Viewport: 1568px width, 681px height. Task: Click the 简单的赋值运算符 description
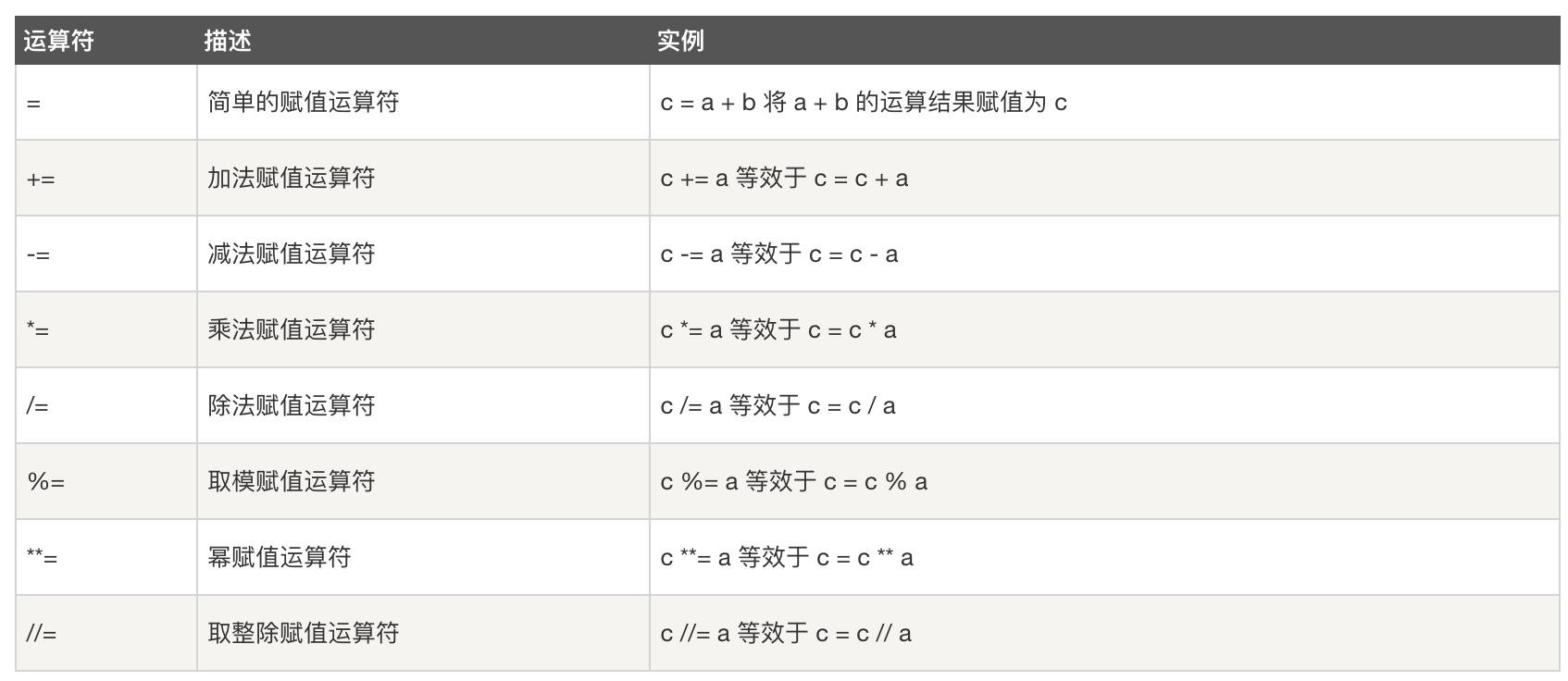[303, 102]
